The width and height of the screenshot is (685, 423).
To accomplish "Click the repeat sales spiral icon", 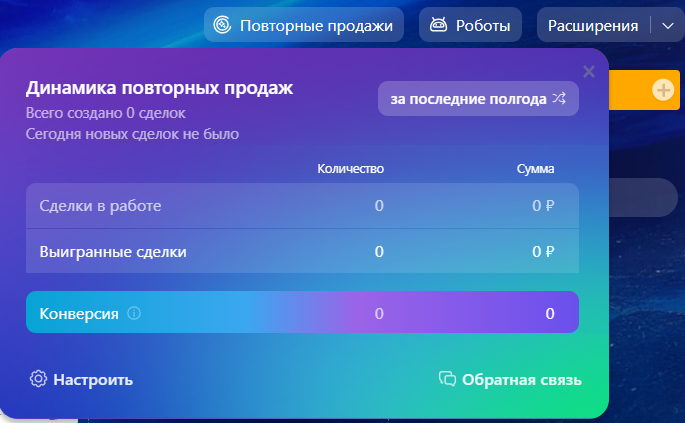I will 224,25.
